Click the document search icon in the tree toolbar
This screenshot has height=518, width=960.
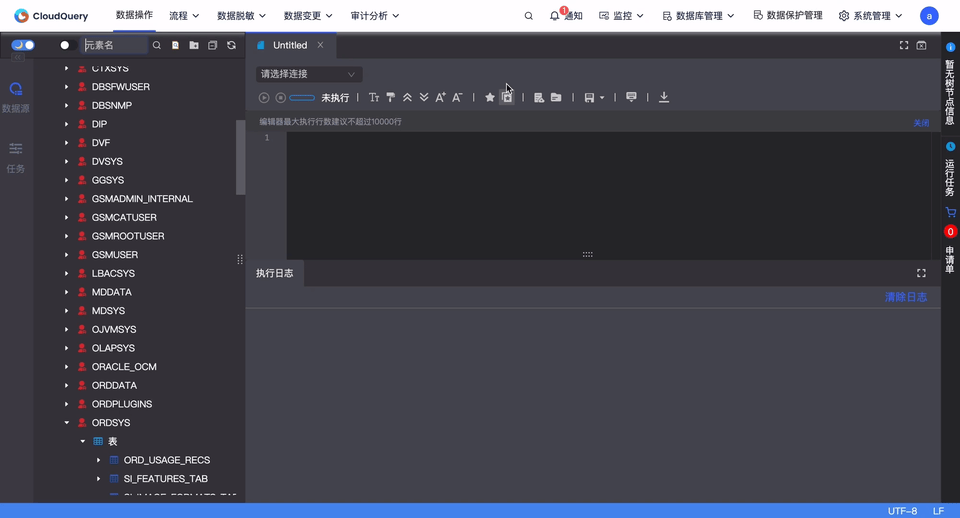click(175, 45)
